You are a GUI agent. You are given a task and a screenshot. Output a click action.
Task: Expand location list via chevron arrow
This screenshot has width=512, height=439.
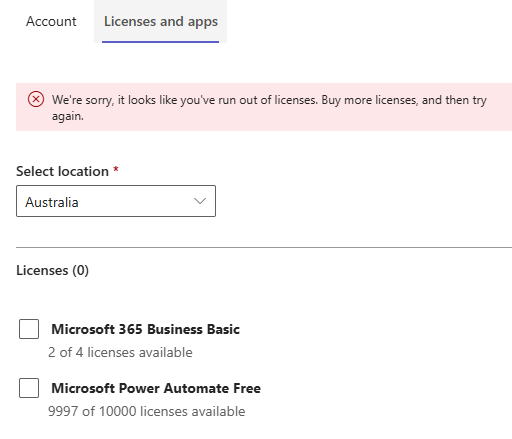200,201
